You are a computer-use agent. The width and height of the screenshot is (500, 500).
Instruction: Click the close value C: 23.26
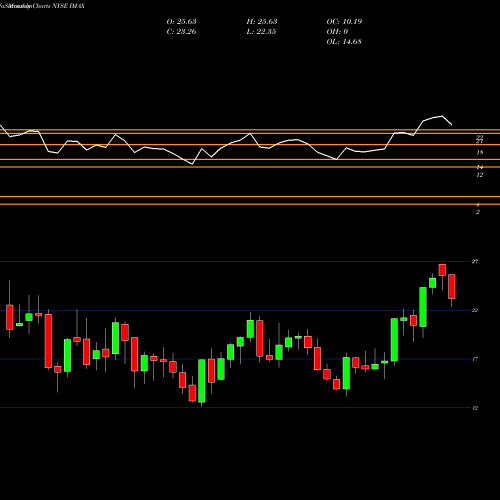tap(181, 32)
